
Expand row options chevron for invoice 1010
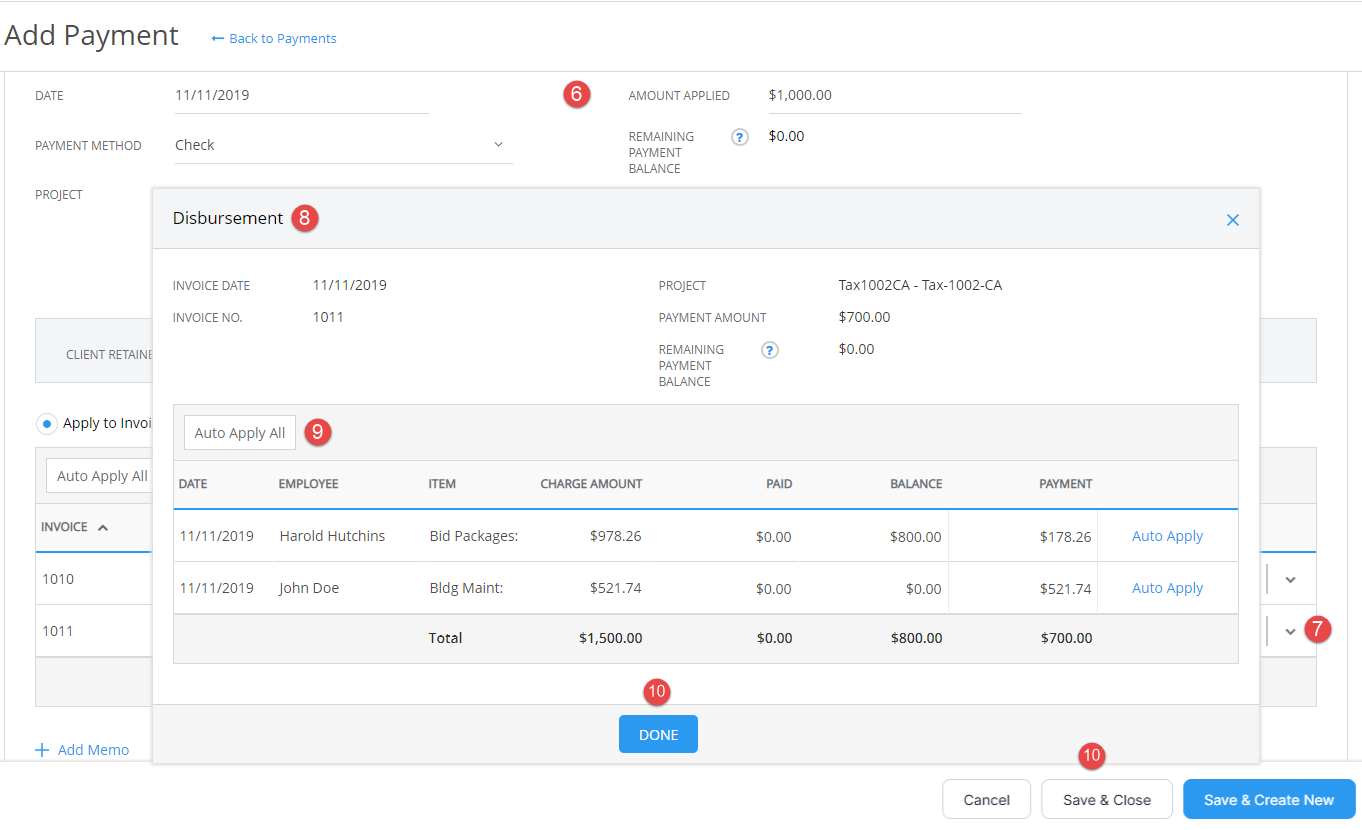point(1290,579)
